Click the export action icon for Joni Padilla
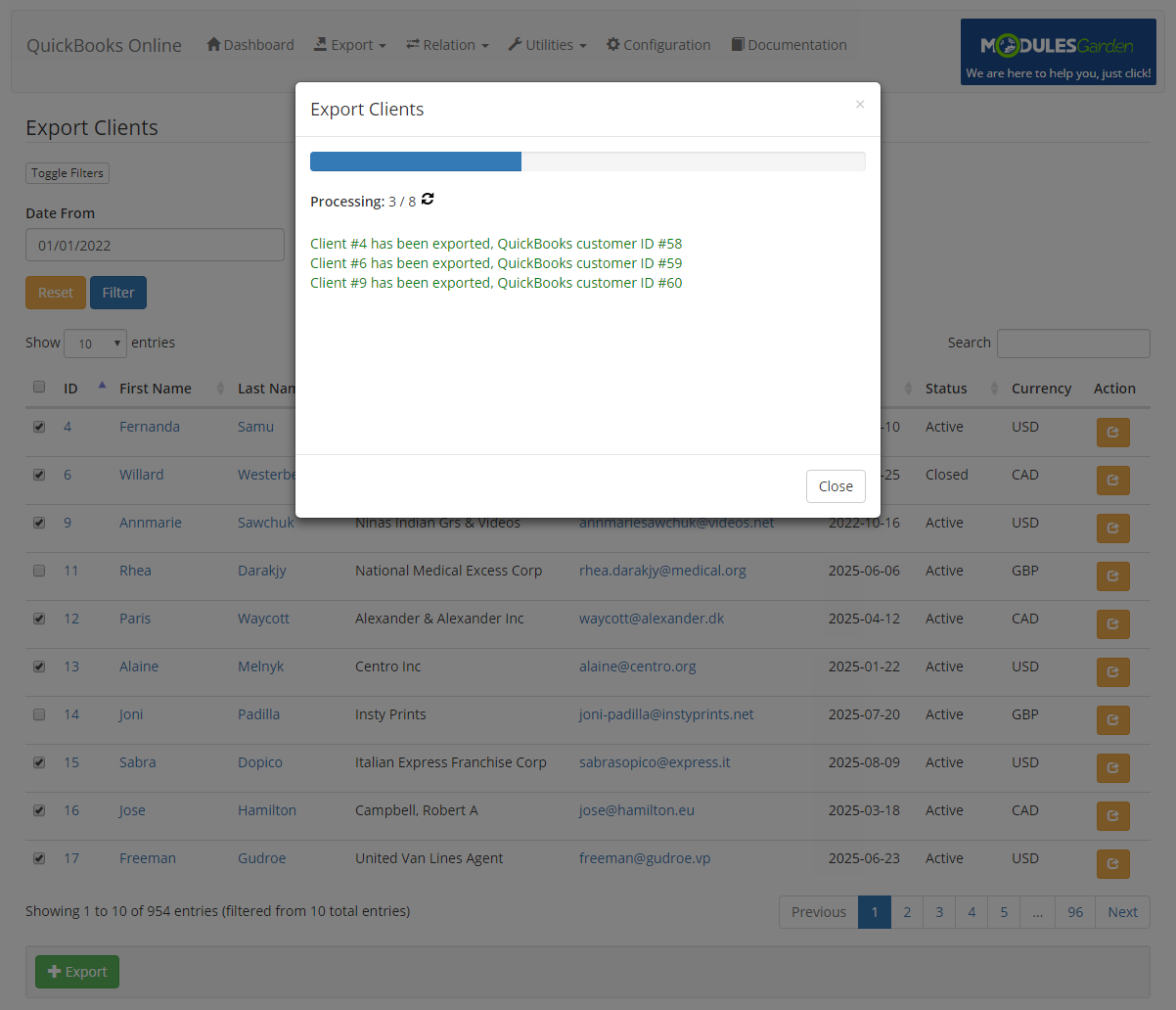 click(x=1112, y=720)
